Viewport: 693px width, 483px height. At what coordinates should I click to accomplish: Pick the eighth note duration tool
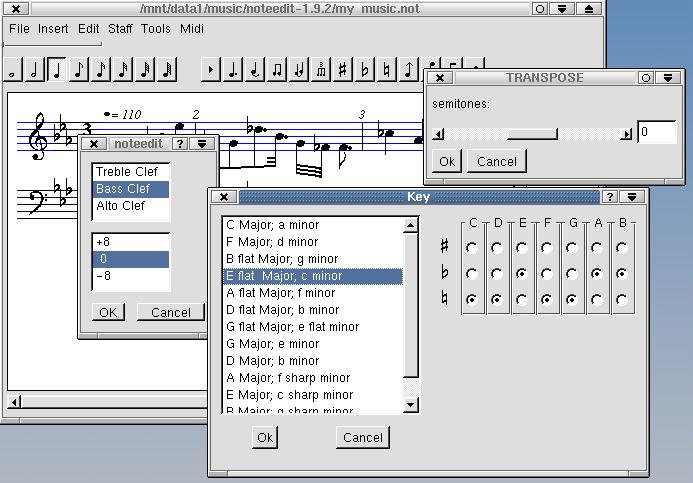tap(79, 70)
